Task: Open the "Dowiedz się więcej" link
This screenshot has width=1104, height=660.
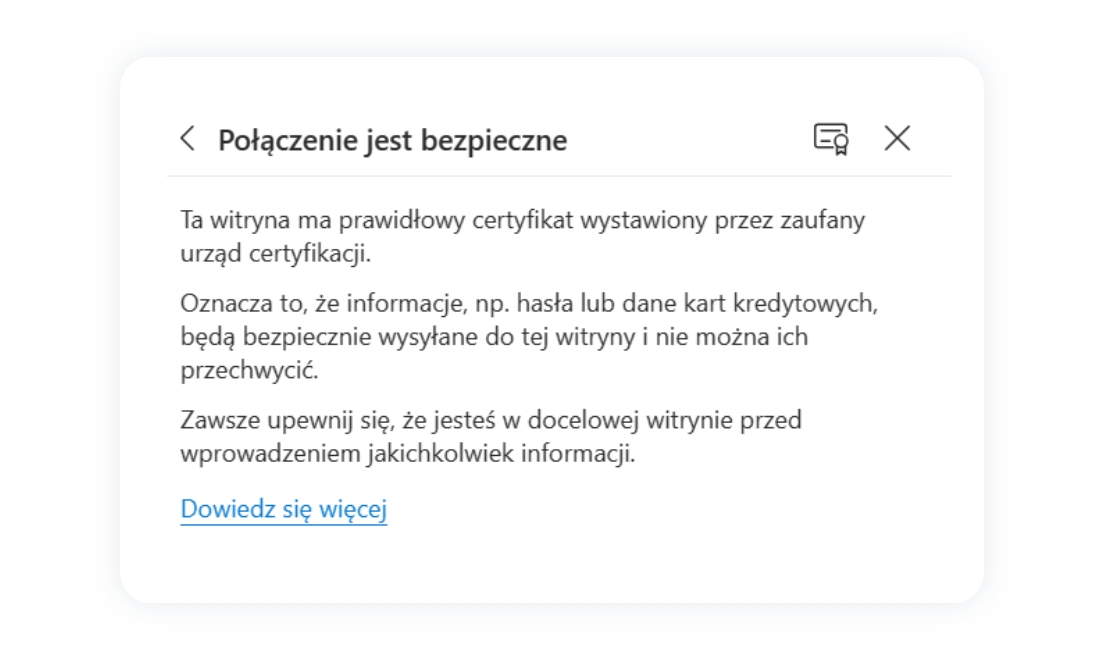Action: (x=283, y=510)
